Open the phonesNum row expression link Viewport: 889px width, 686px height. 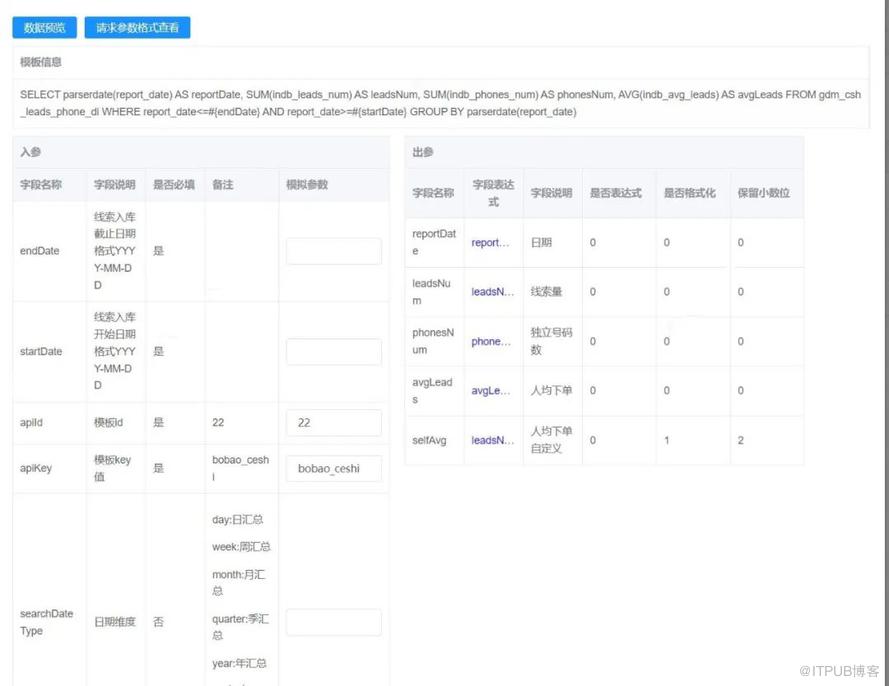(x=491, y=341)
